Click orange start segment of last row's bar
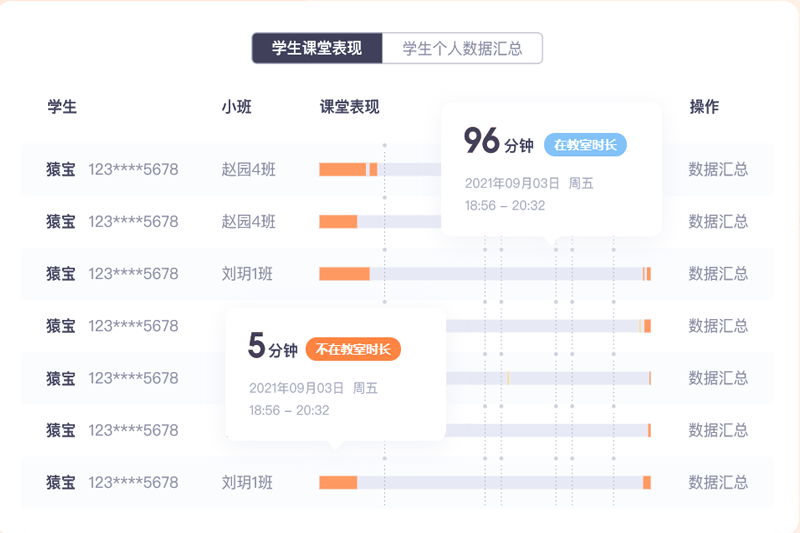The width and height of the screenshot is (800, 533). [338, 482]
